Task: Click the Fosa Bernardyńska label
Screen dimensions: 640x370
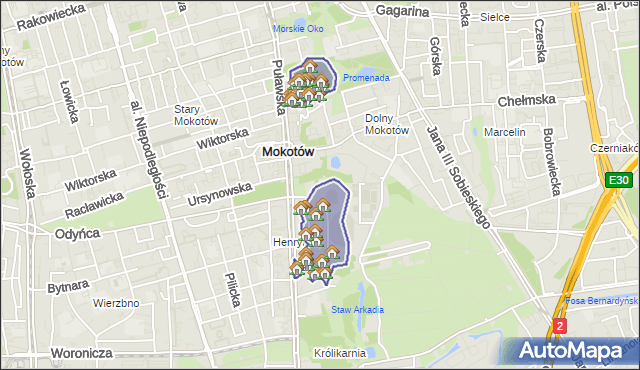Action: click(x=602, y=301)
